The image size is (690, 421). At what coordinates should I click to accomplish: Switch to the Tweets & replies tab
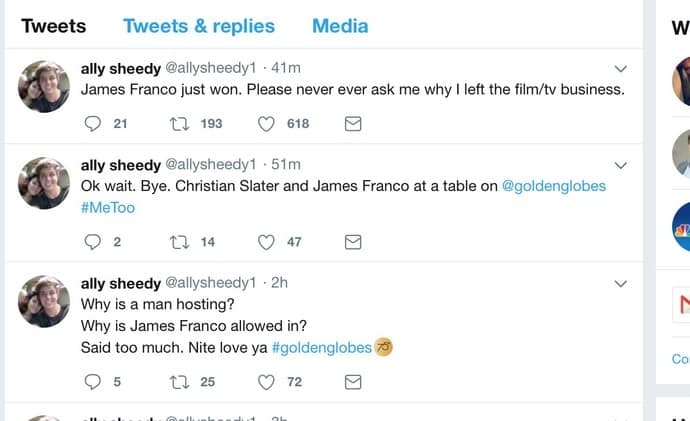(x=199, y=26)
